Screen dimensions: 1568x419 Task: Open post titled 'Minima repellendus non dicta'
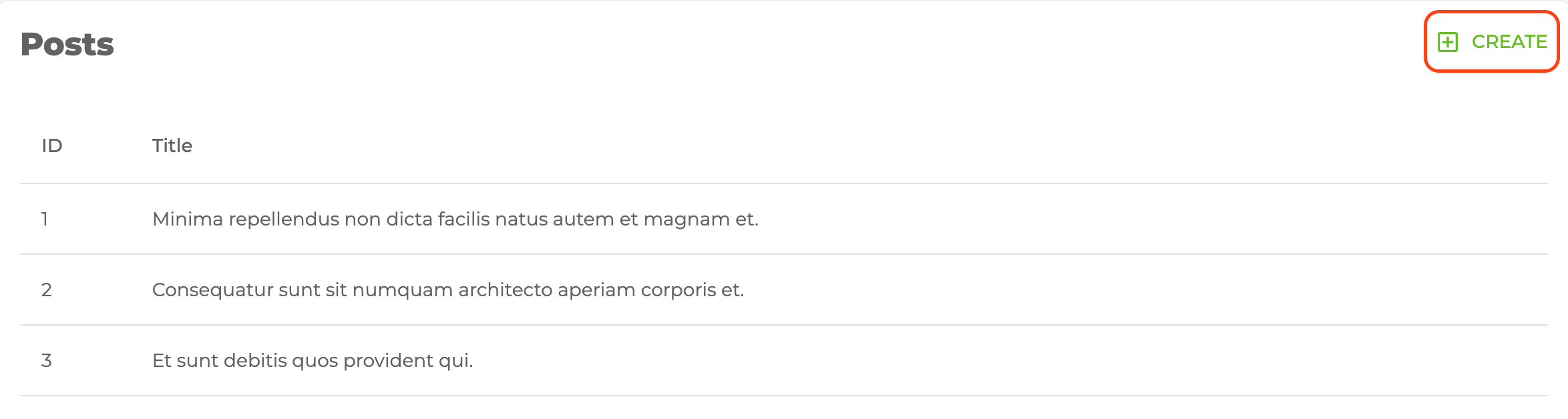tap(455, 219)
